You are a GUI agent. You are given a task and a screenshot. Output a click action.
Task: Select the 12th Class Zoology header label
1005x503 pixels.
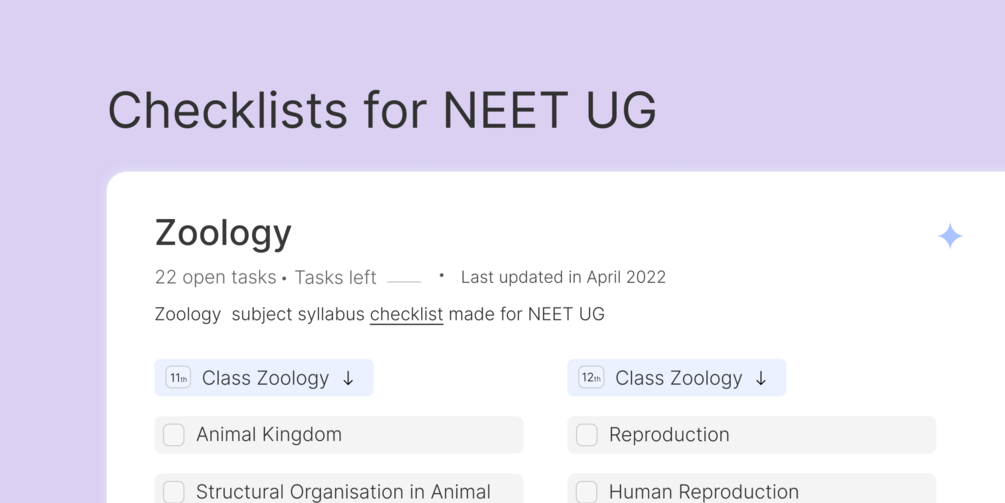(678, 378)
